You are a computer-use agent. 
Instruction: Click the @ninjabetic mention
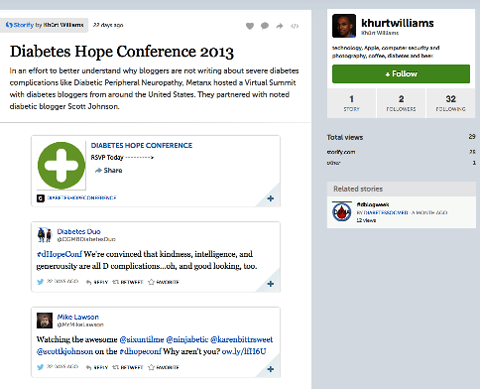(187, 339)
